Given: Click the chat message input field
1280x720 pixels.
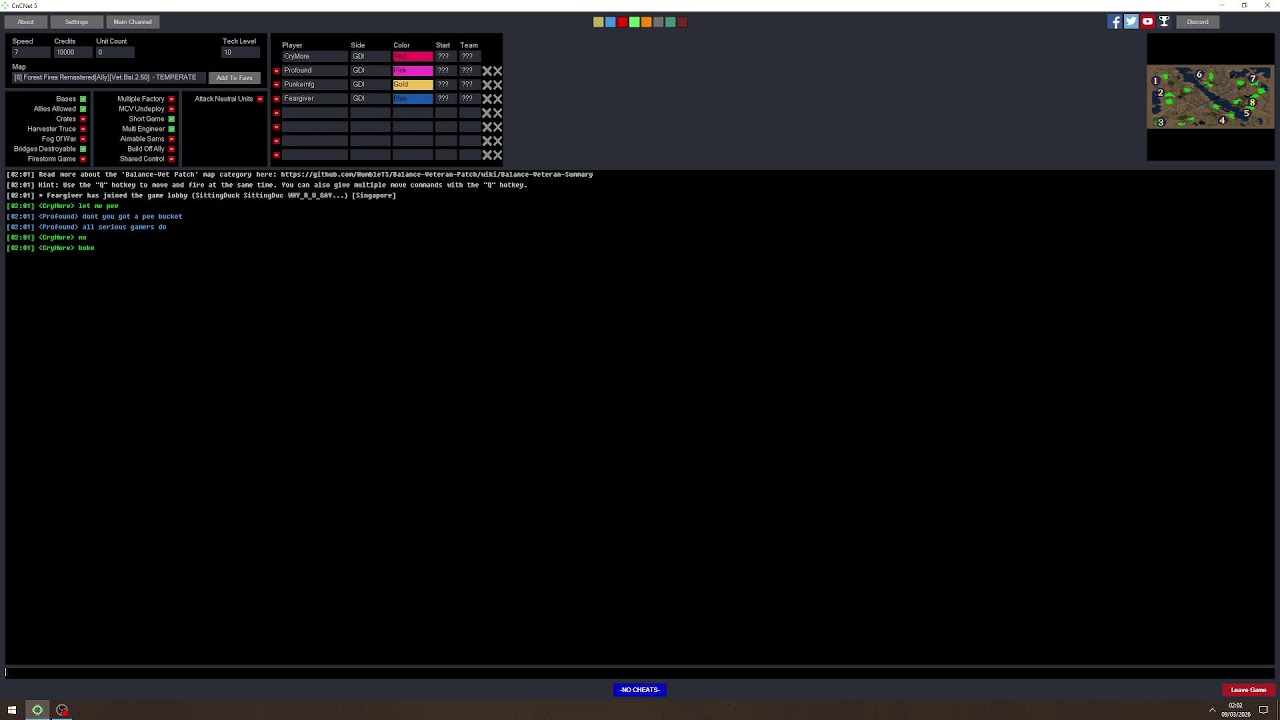Looking at the screenshot, I should coord(640,672).
